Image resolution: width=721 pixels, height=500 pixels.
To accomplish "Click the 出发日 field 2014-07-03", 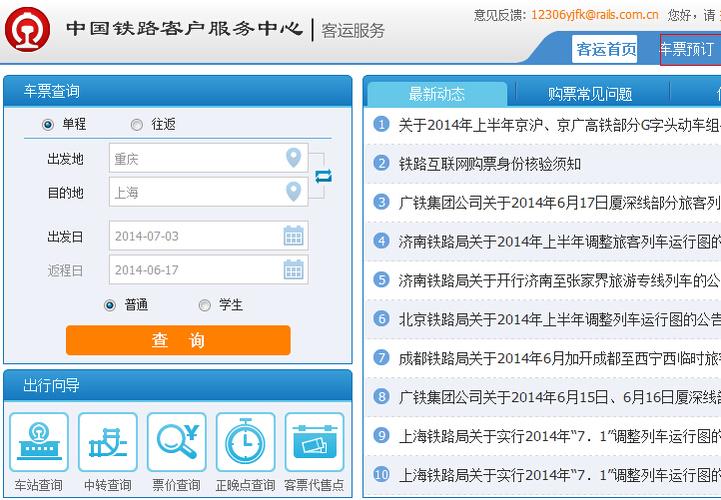I will pyautogui.click(x=208, y=236).
